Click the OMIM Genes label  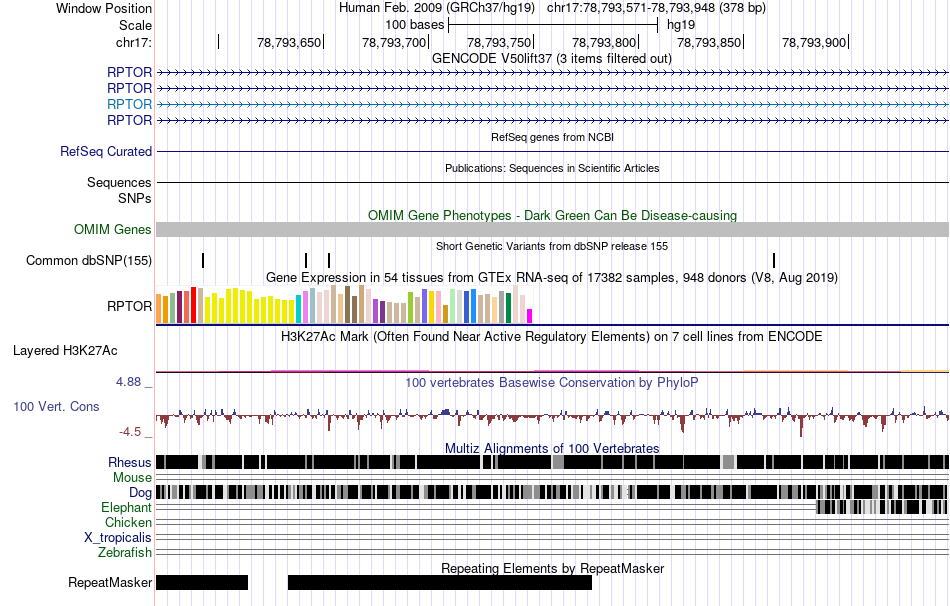point(112,229)
